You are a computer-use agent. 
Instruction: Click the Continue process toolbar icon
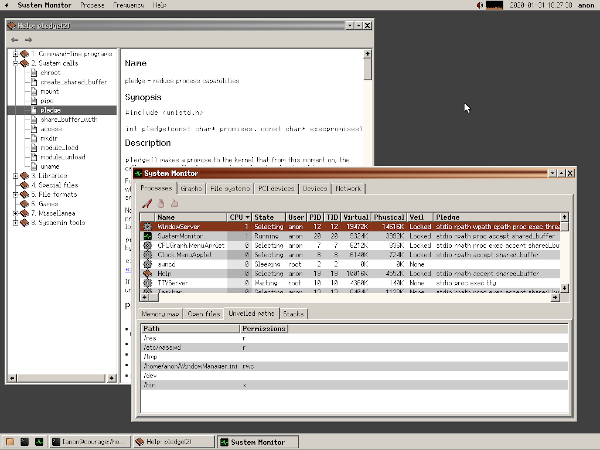174,203
